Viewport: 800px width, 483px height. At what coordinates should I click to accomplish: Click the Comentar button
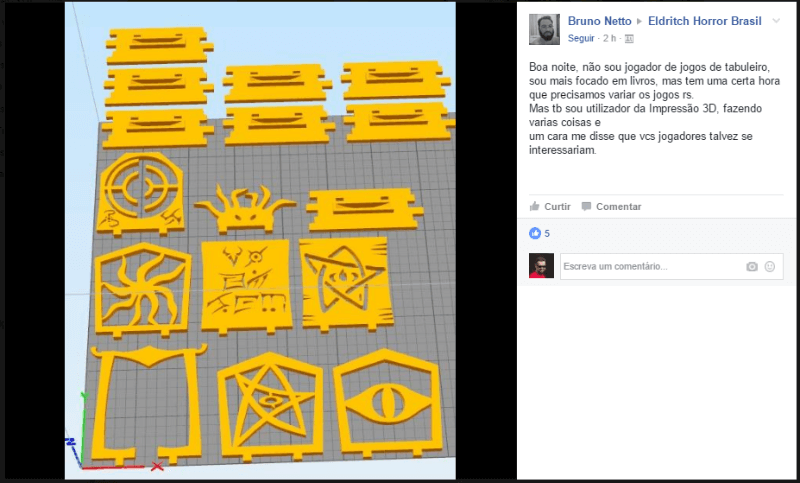tap(611, 206)
